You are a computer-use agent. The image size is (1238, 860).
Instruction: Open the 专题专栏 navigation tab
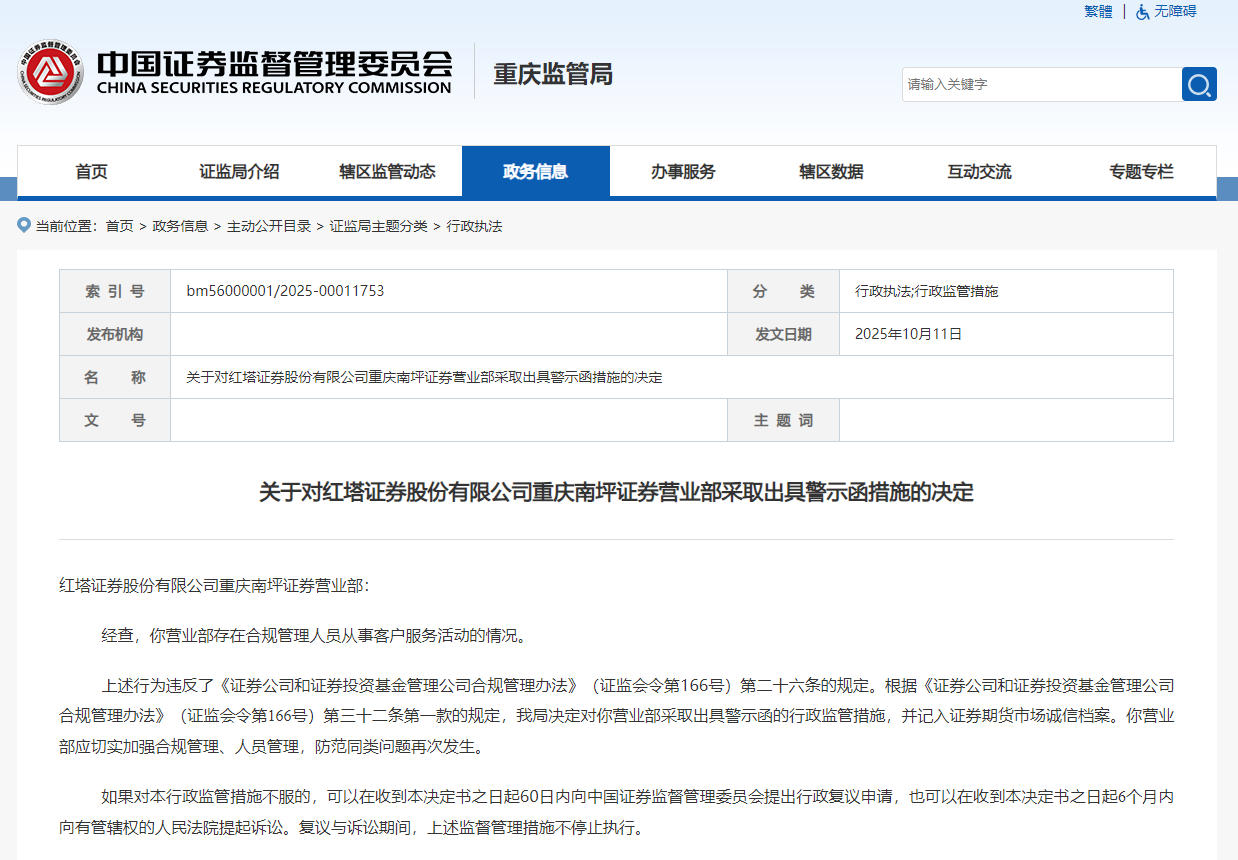(x=1141, y=172)
